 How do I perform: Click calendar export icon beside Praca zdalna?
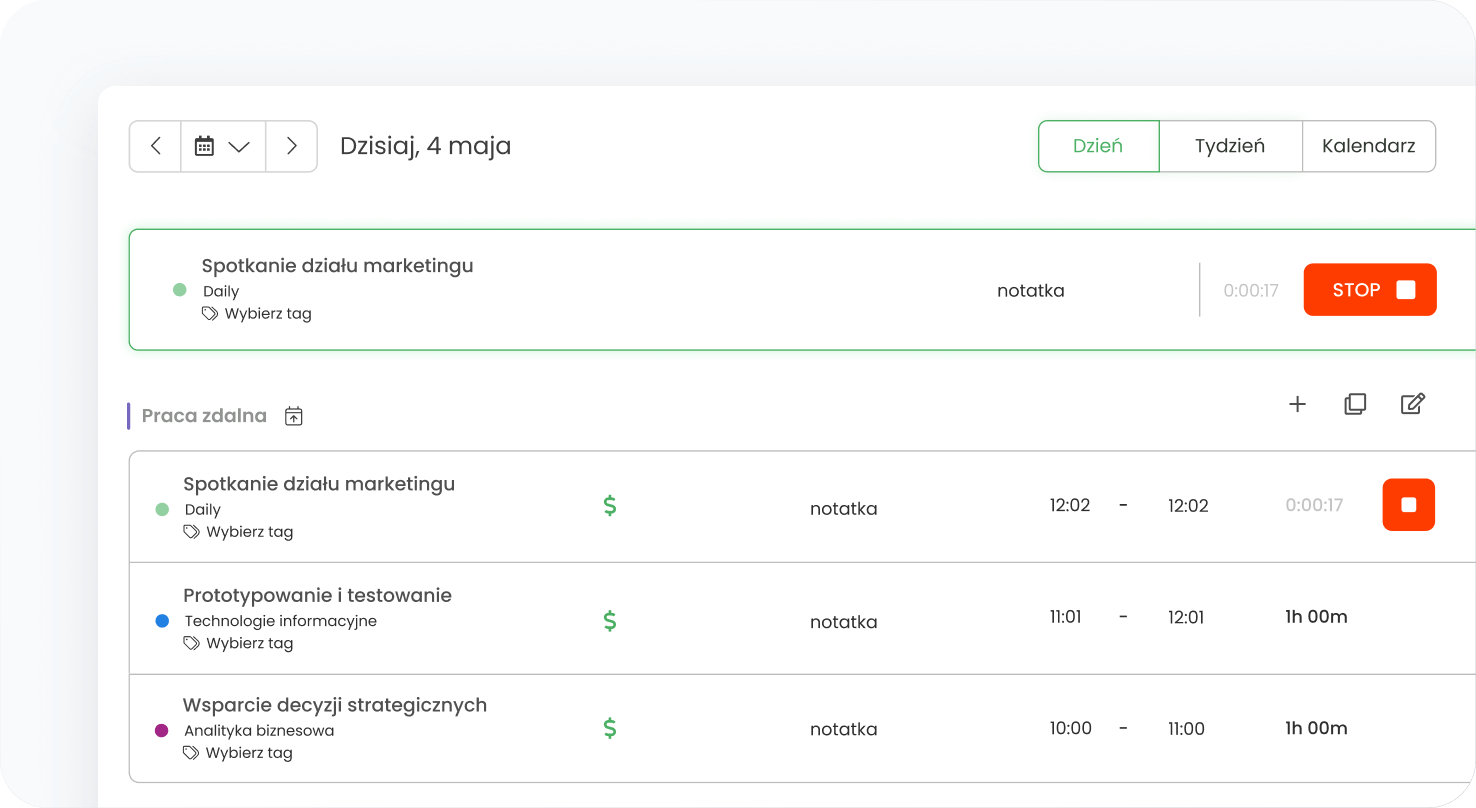tap(294, 416)
